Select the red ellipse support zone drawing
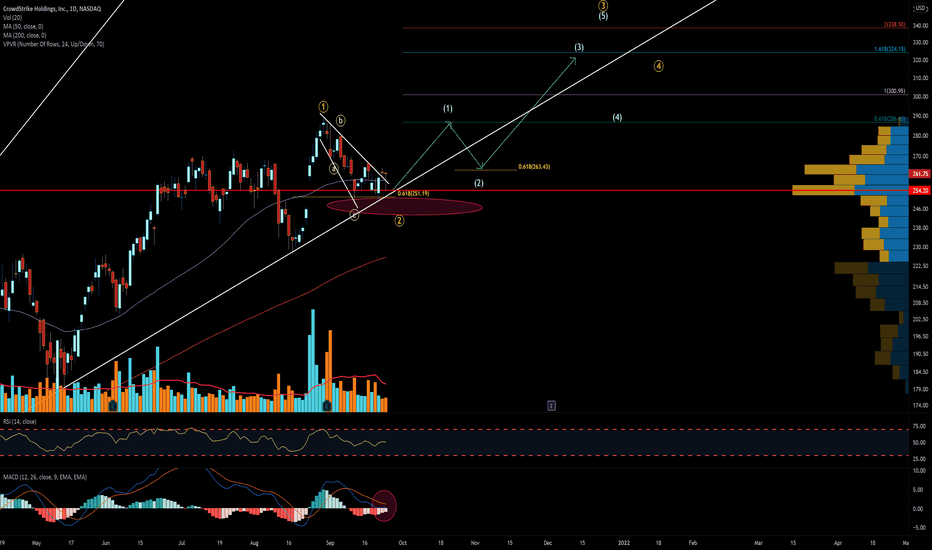 click(405, 206)
